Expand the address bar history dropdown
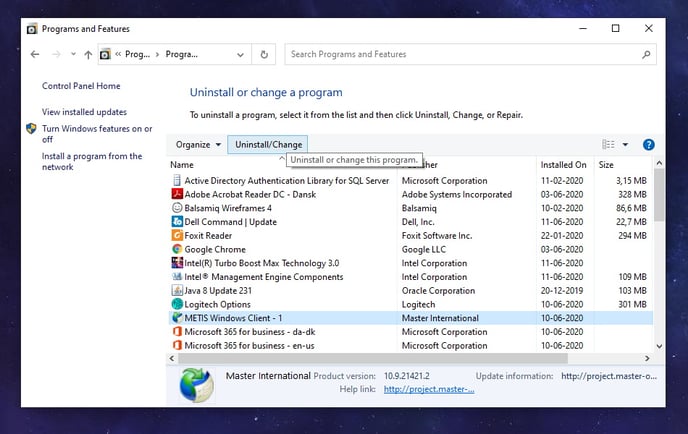The image size is (688, 434). pyautogui.click(x=240, y=55)
